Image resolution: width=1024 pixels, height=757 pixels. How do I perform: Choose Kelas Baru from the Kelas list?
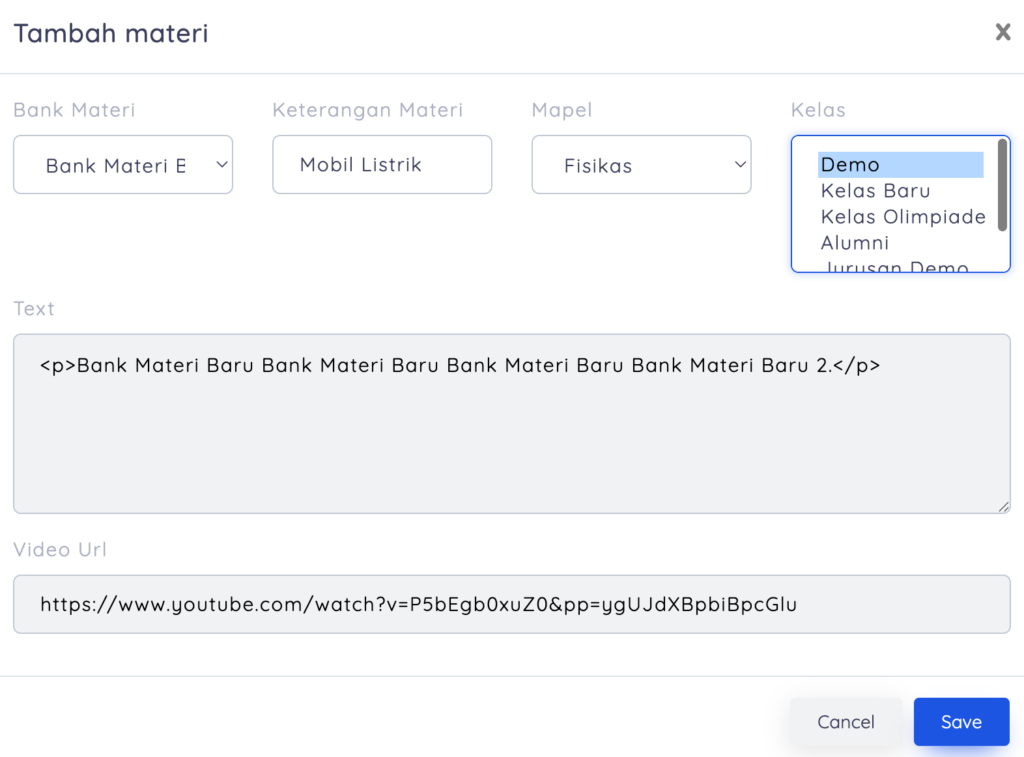coord(875,191)
